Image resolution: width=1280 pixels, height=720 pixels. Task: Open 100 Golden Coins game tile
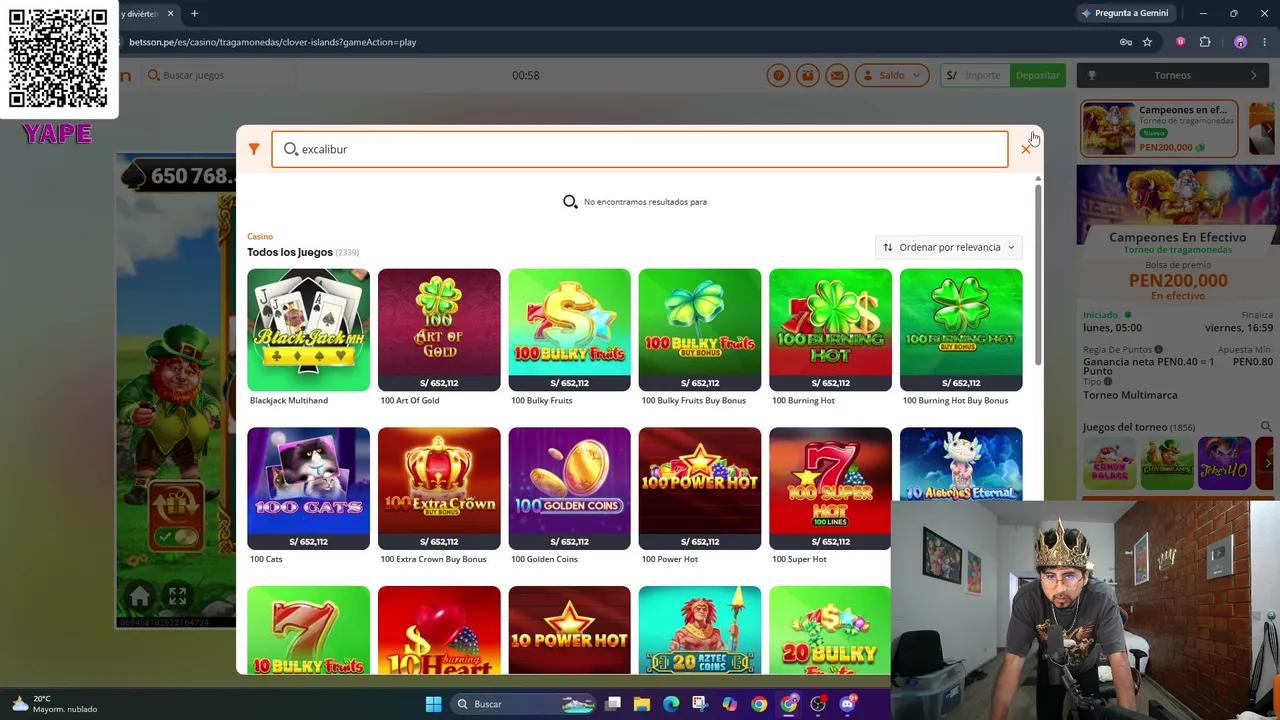point(569,488)
